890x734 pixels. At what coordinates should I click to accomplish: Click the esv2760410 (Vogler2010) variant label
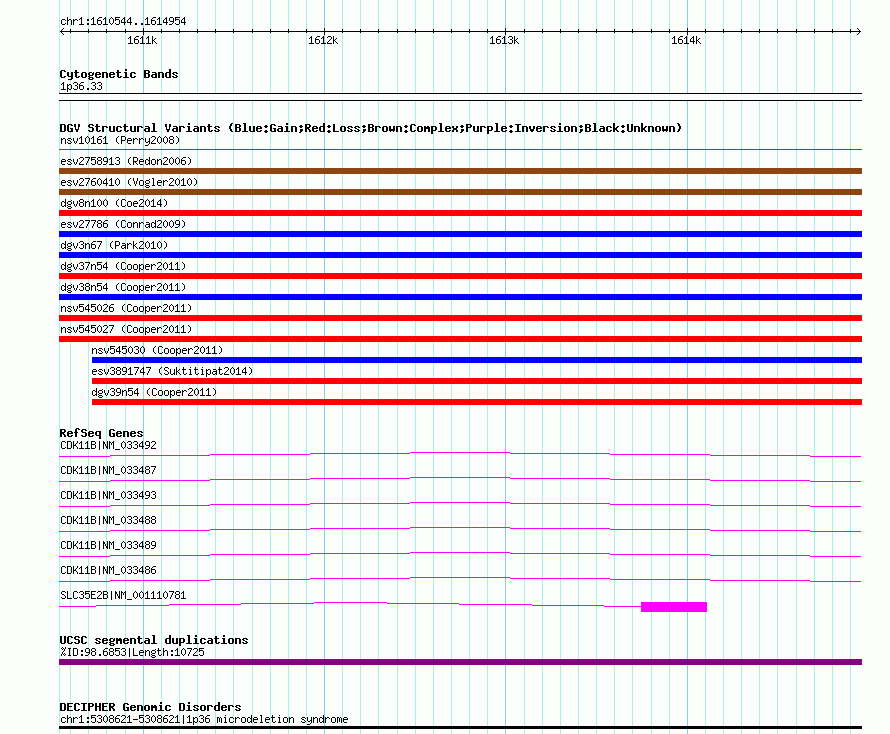[129, 182]
